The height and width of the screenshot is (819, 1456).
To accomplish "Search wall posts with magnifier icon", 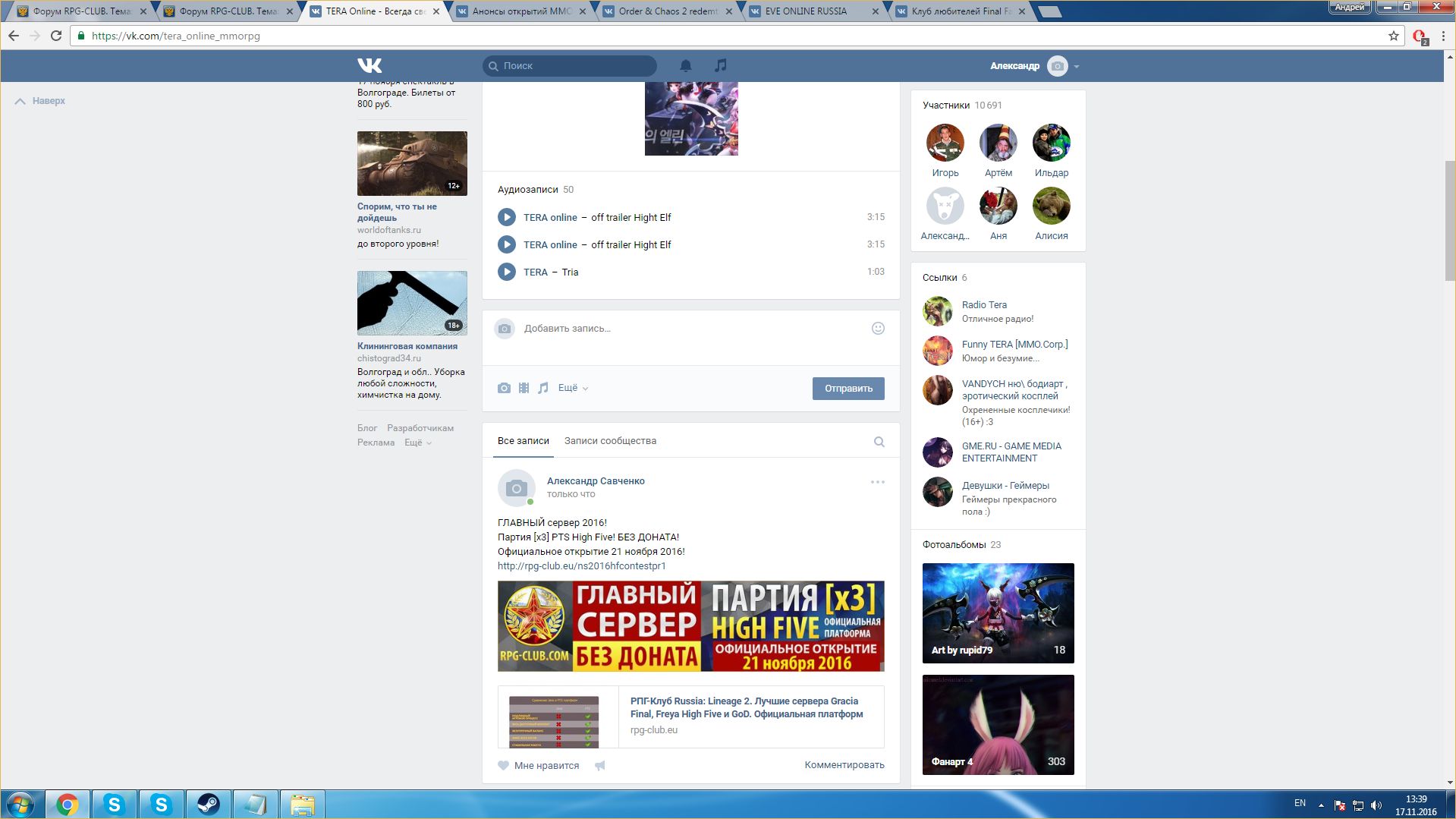I will [x=879, y=442].
